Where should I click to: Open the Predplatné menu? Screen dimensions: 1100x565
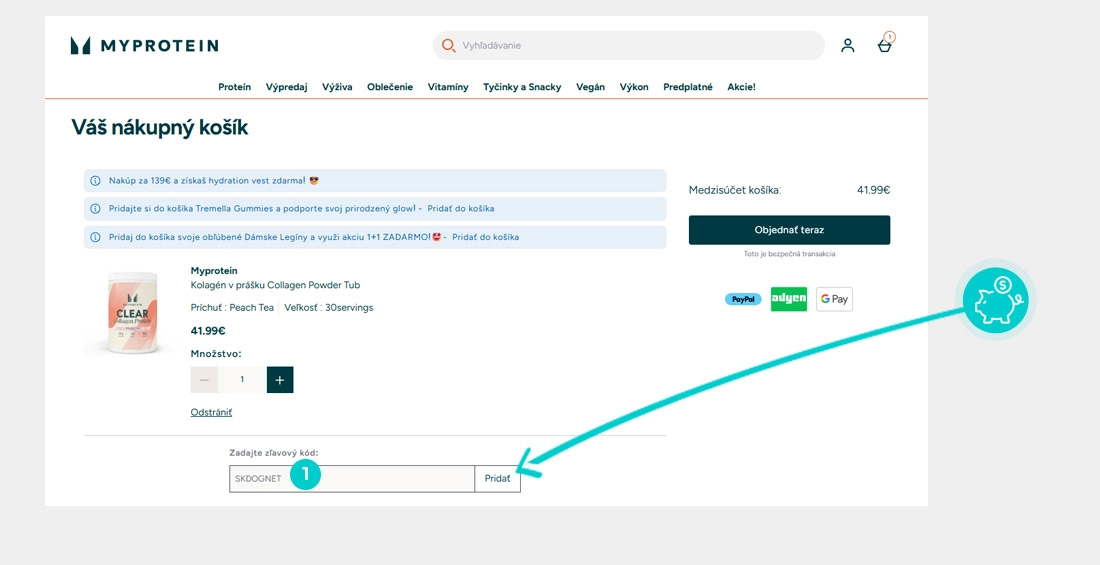688,87
